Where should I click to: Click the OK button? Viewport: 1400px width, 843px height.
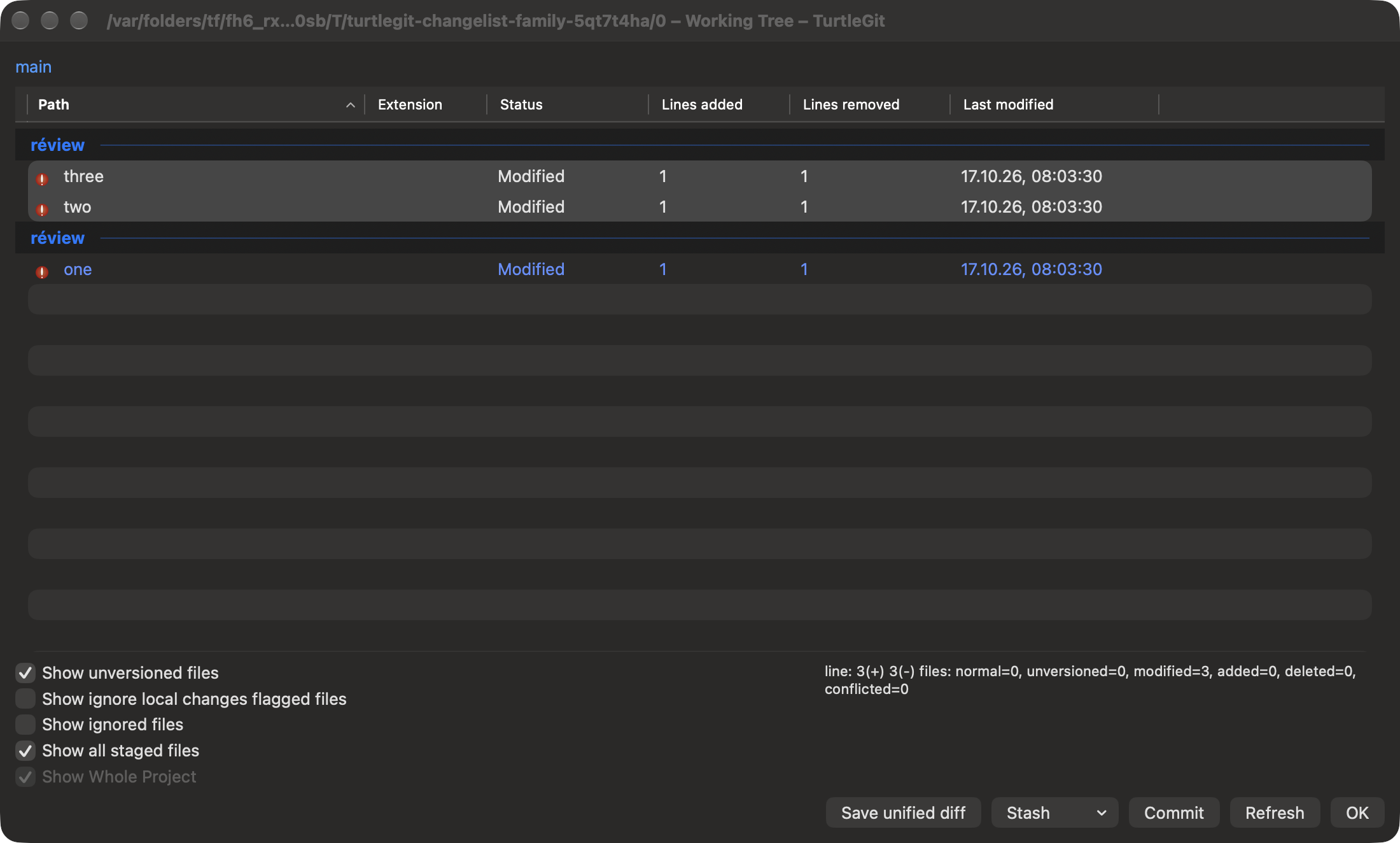pyautogui.click(x=1357, y=813)
